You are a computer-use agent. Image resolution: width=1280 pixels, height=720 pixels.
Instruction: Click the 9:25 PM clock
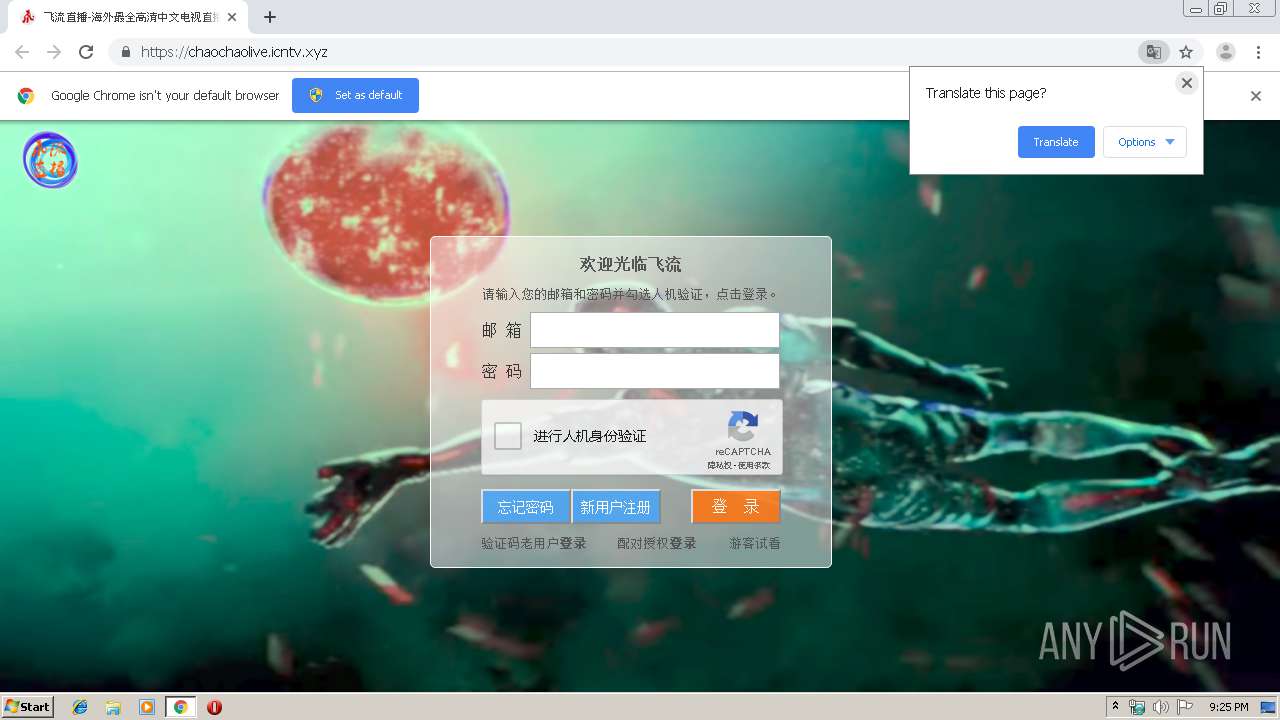[x=1228, y=707]
